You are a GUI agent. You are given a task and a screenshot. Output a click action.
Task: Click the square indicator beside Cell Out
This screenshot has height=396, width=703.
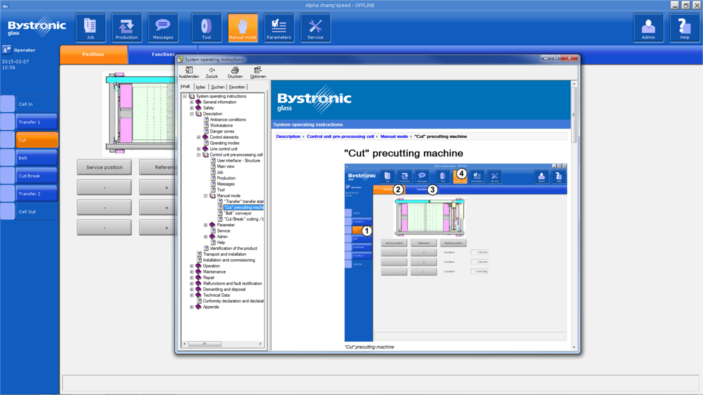point(7,212)
